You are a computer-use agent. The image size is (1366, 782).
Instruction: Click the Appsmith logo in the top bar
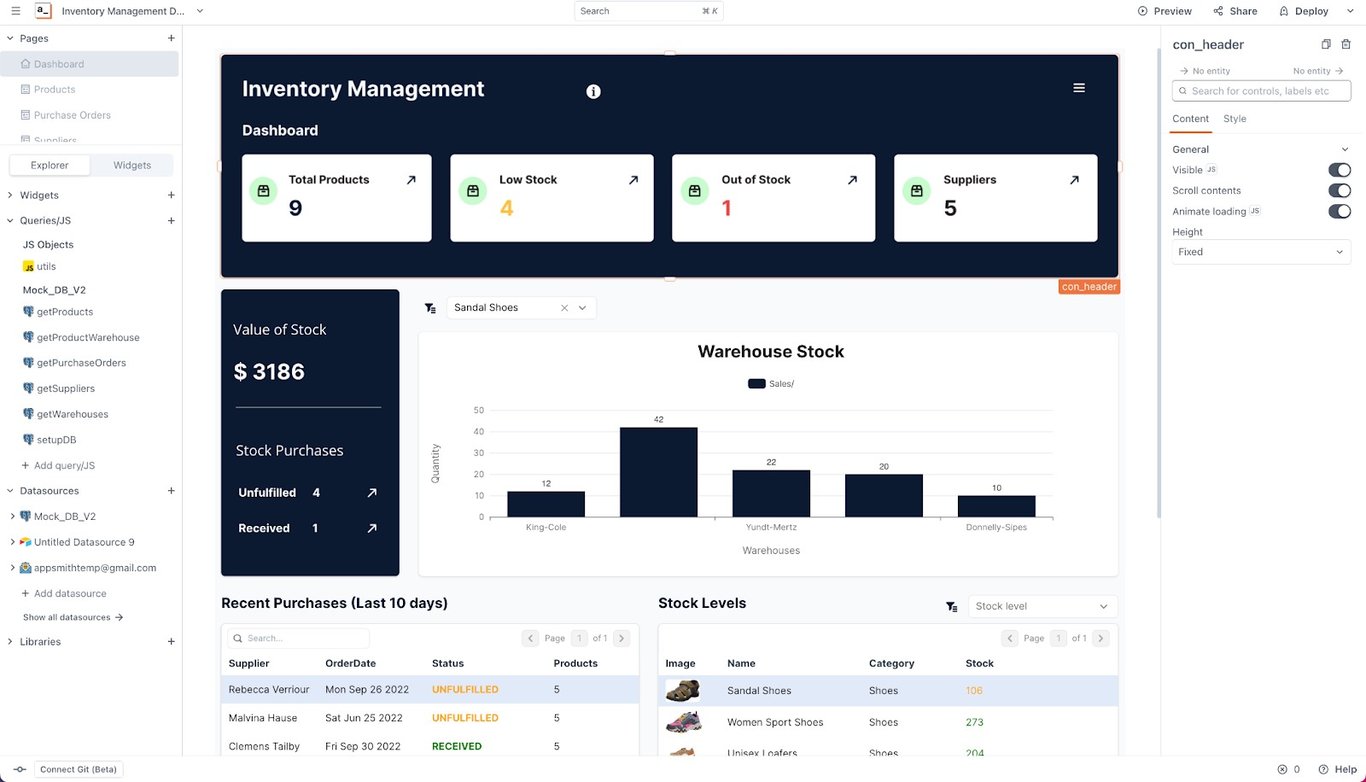(x=42, y=11)
